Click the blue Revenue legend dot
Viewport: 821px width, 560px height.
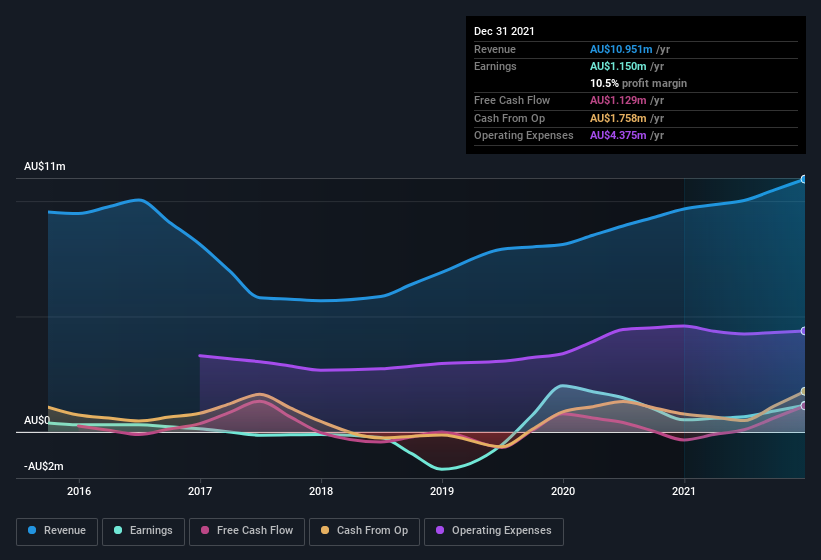tap(33, 530)
